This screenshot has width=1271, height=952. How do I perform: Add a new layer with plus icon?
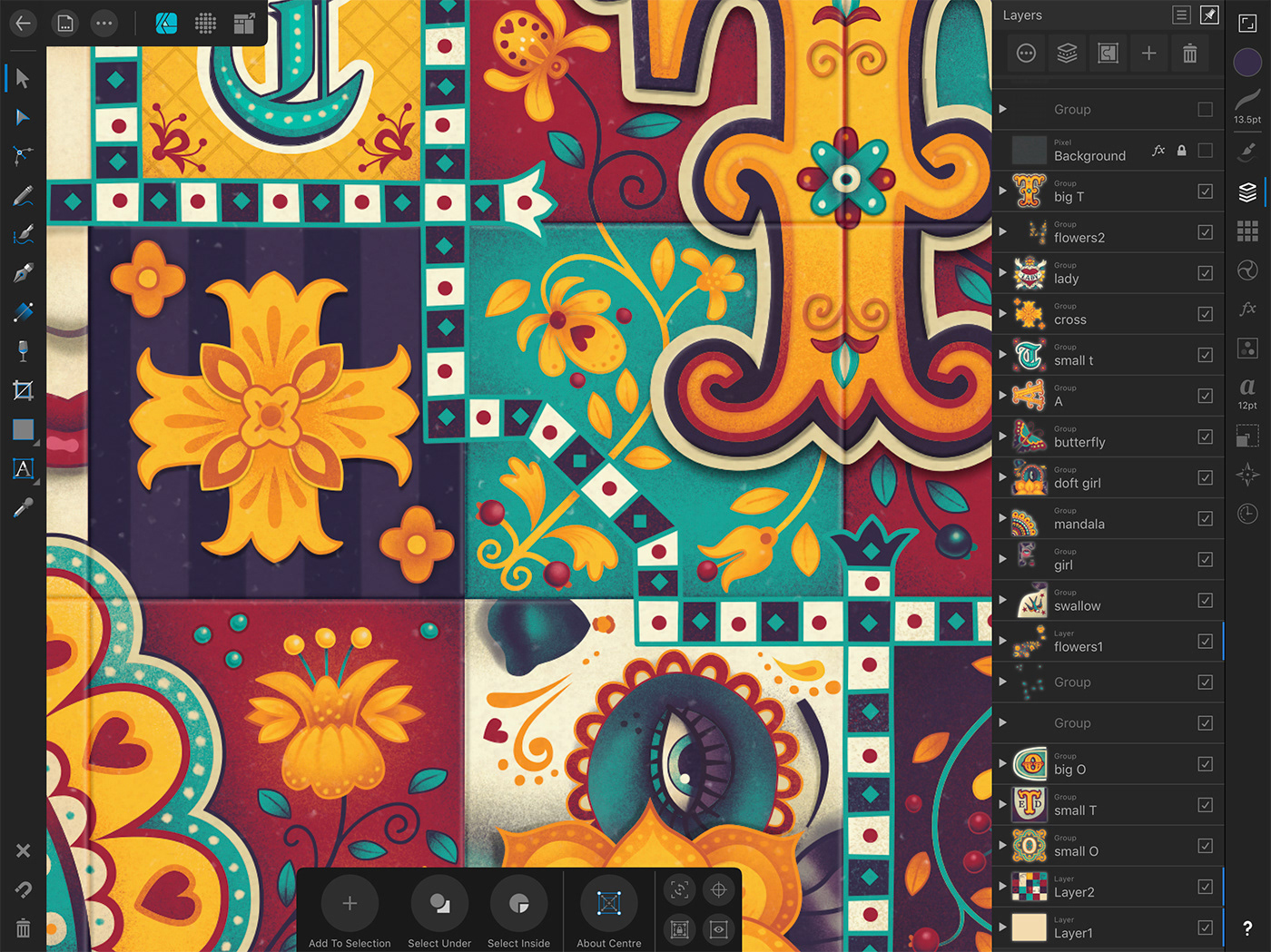coord(1148,54)
